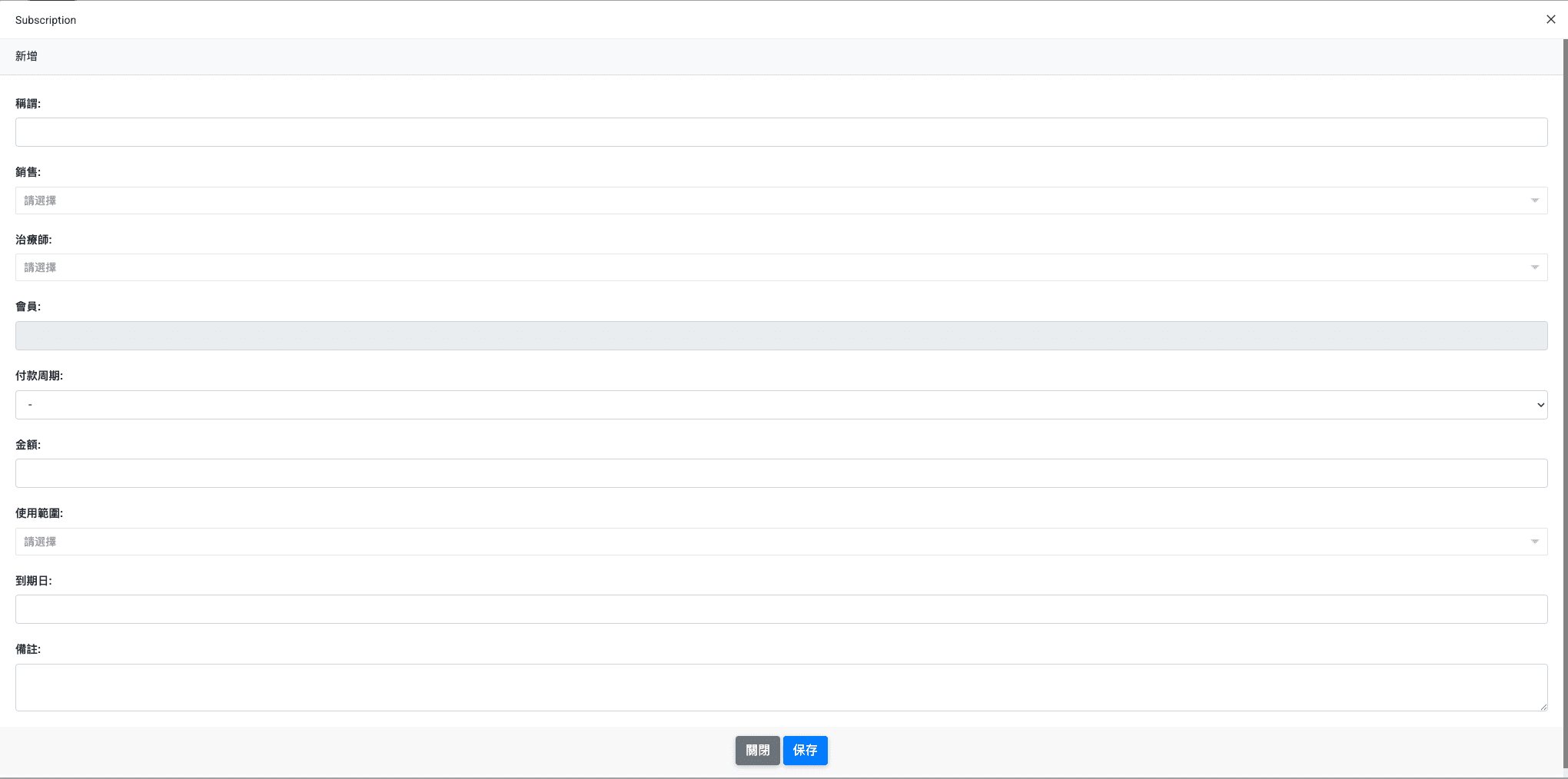Click the arrow icon in the 使用範圍 selector
This screenshot has width=1568, height=779.
(x=1535, y=542)
